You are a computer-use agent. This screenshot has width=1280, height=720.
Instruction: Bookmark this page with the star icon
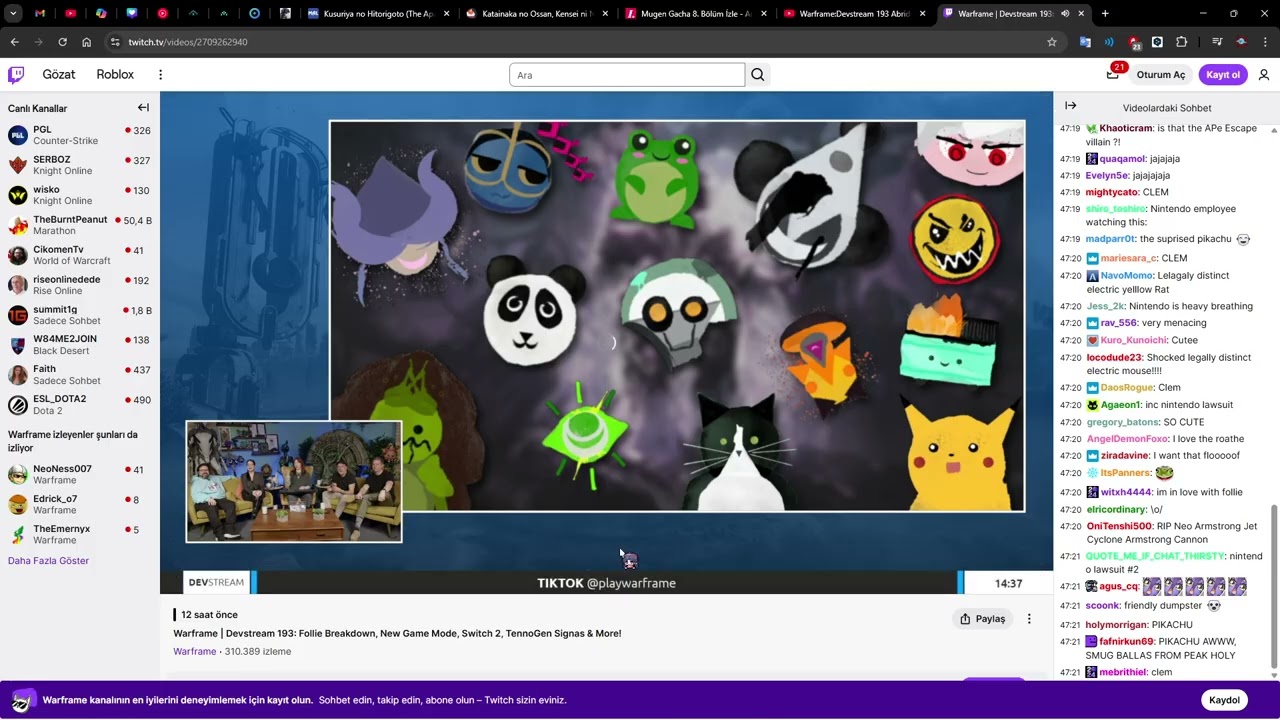[1052, 42]
